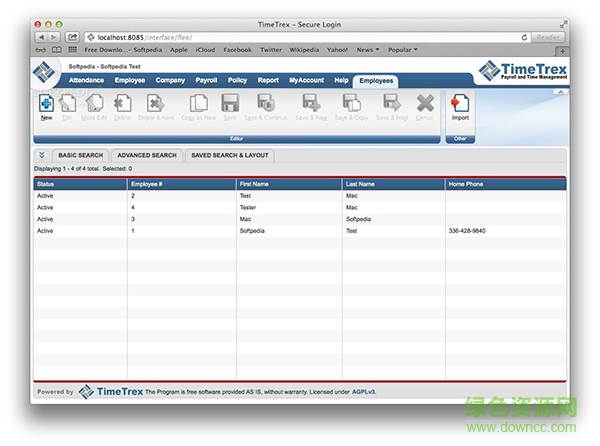Click the Save & New icon
Image resolution: width=600 pixels, height=446 pixels.
pos(311,103)
